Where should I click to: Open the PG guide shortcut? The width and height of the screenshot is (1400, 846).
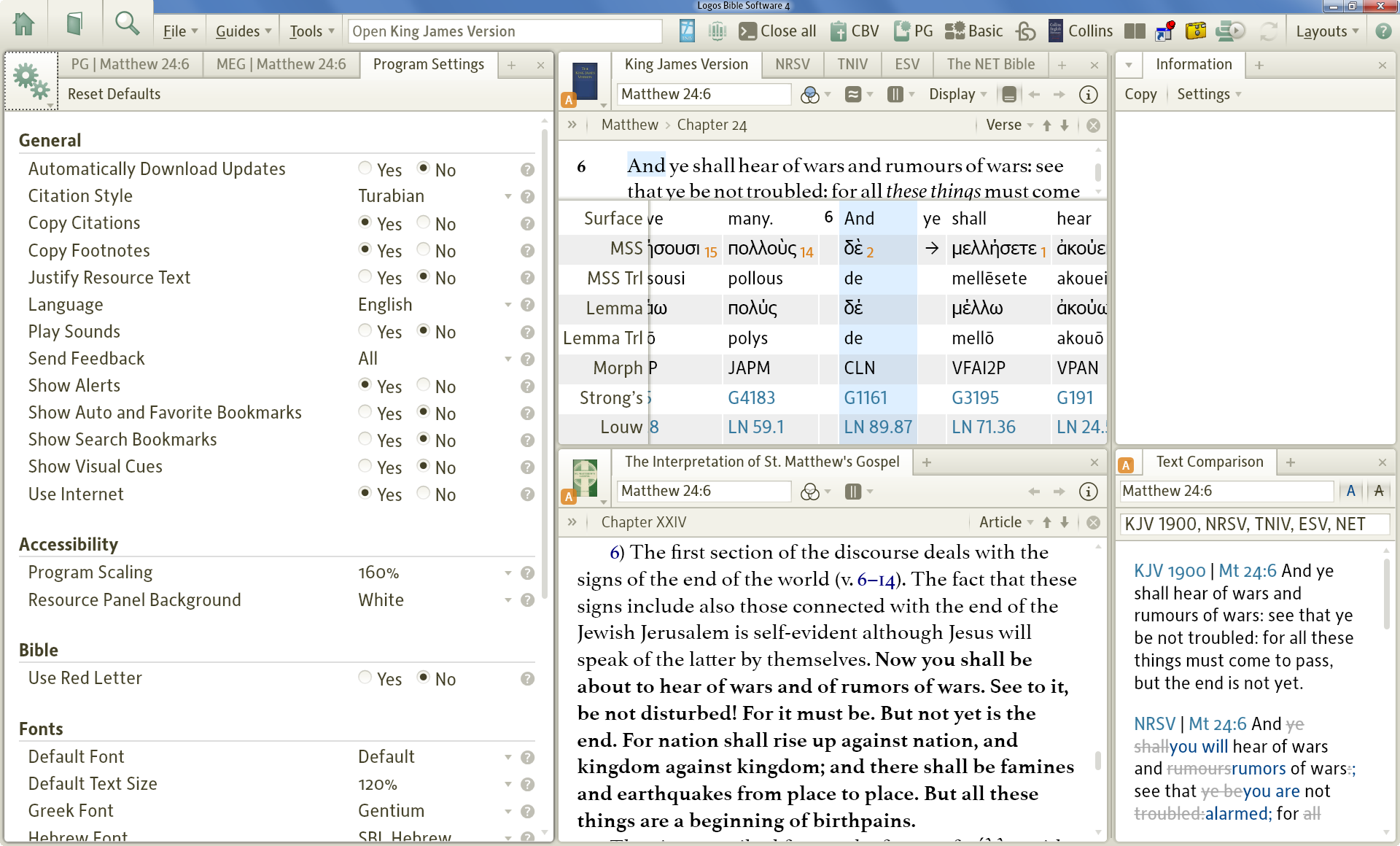[x=913, y=31]
